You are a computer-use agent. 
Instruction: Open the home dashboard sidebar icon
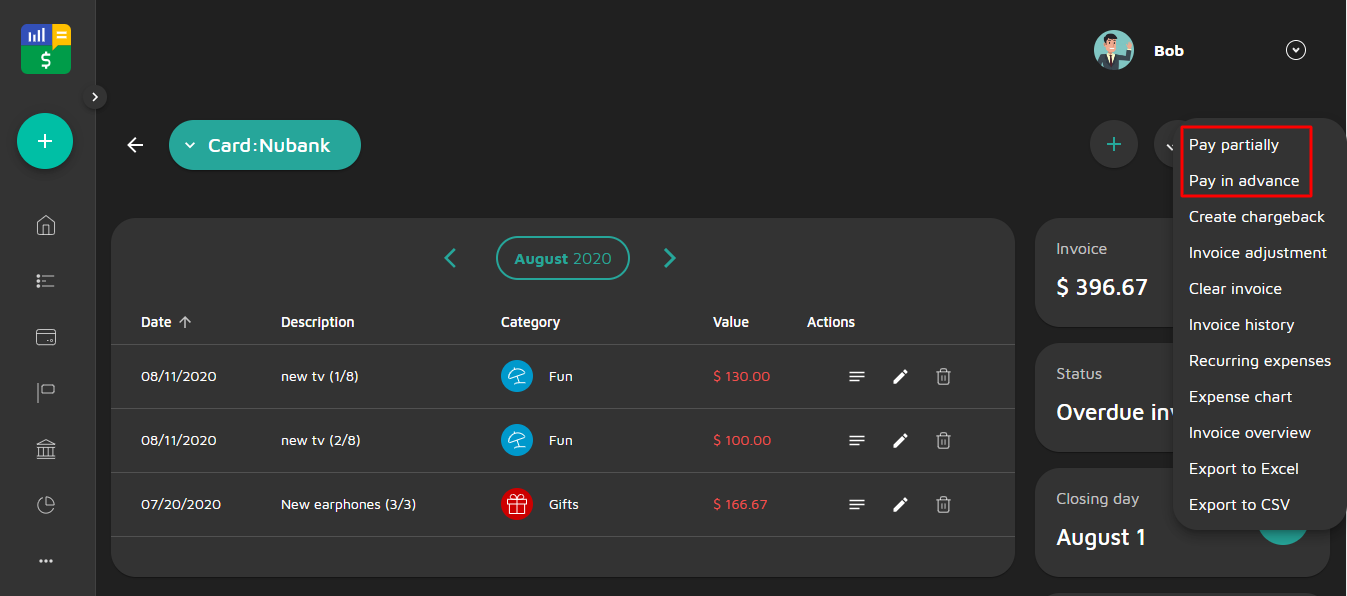tap(45, 225)
